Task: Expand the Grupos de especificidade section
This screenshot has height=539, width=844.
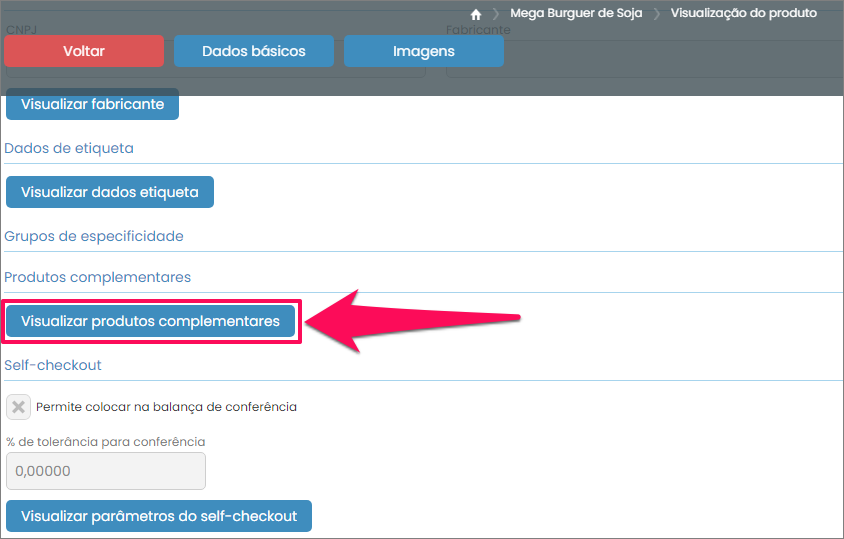Action: point(94,236)
